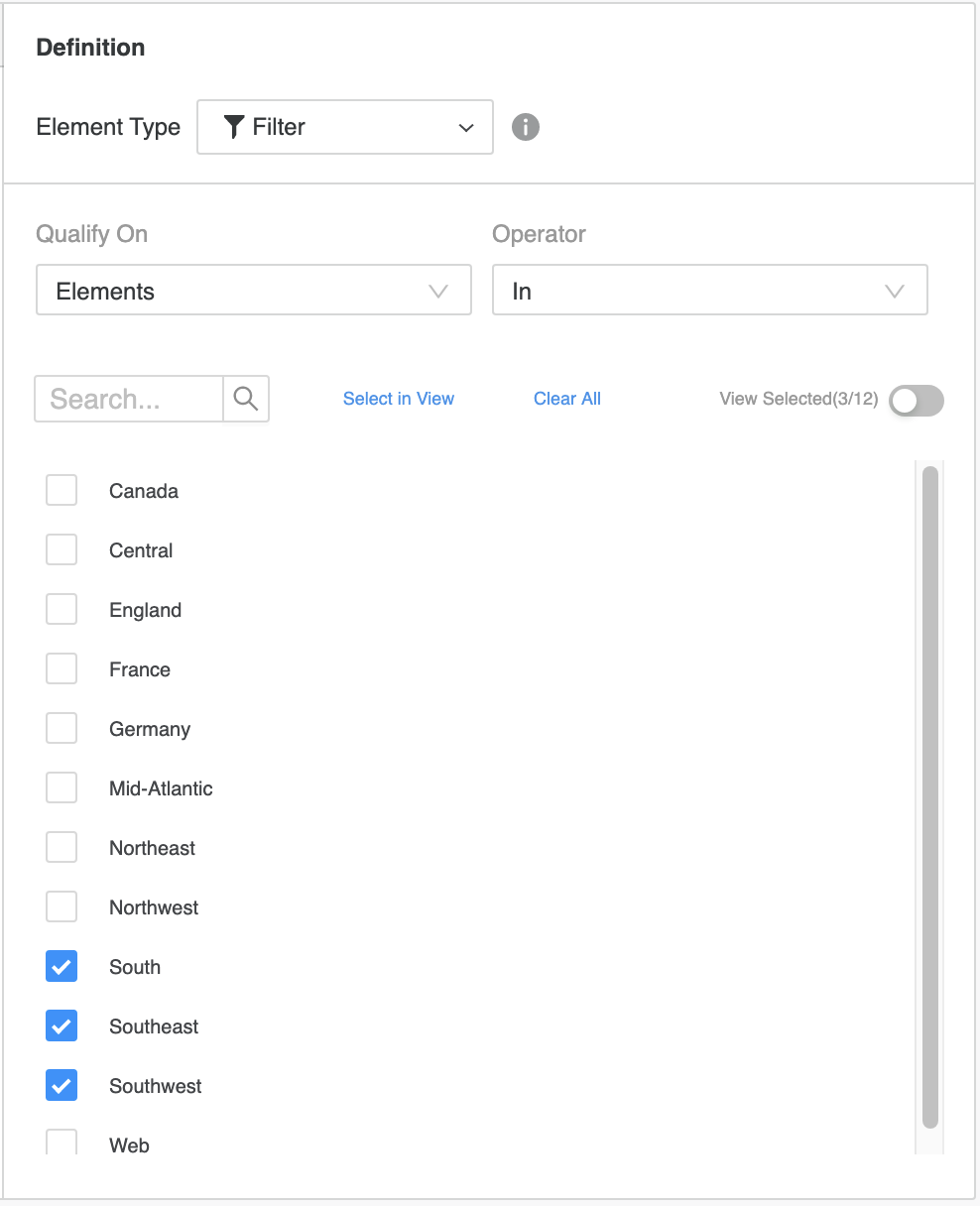Click into the Search input field
Viewport: 980px width, 1206px height.
pos(129,399)
